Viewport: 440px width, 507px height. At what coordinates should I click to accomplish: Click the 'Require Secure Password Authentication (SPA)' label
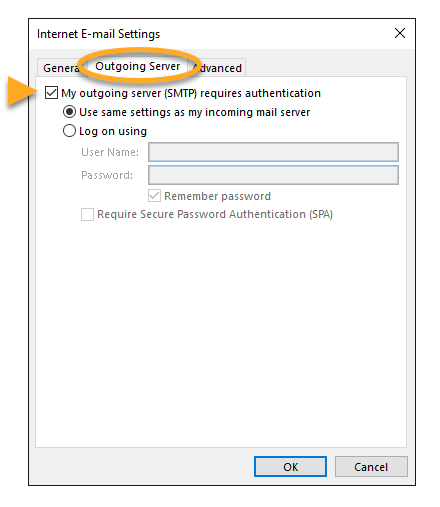[x=215, y=214]
